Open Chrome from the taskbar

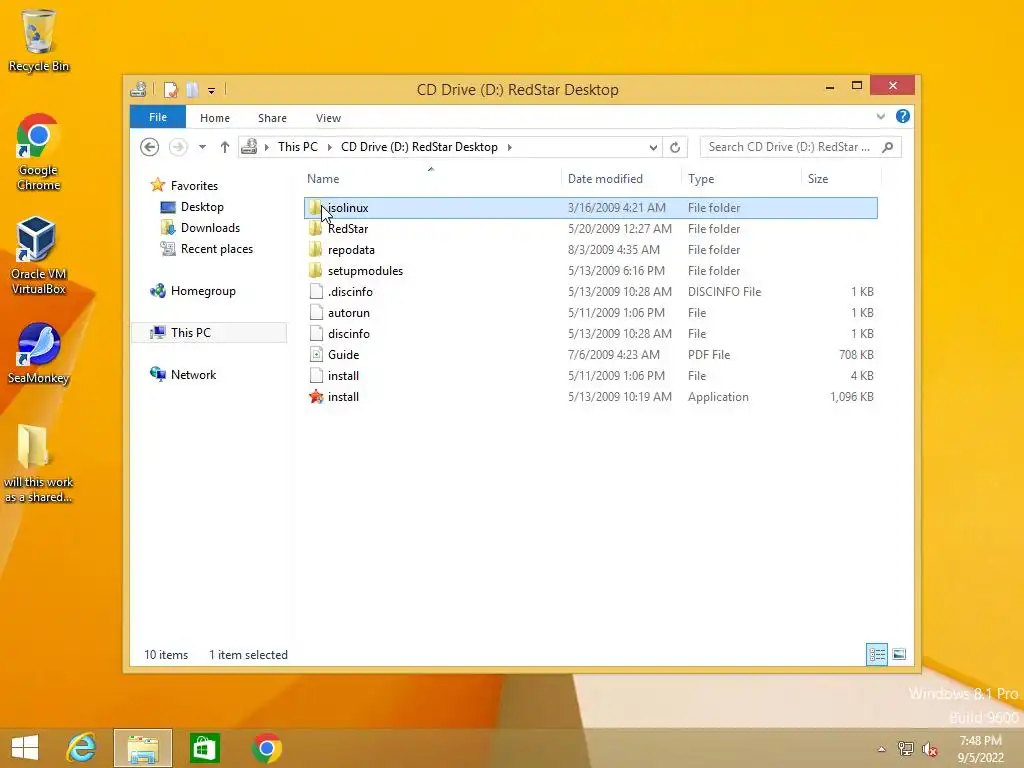266,748
